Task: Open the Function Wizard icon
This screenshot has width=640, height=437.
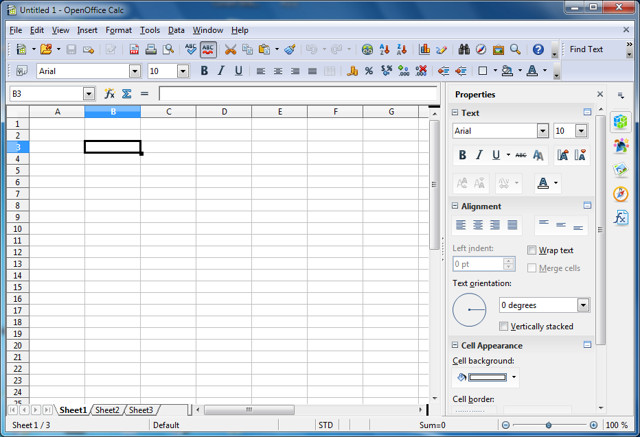Action: point(109,93)
